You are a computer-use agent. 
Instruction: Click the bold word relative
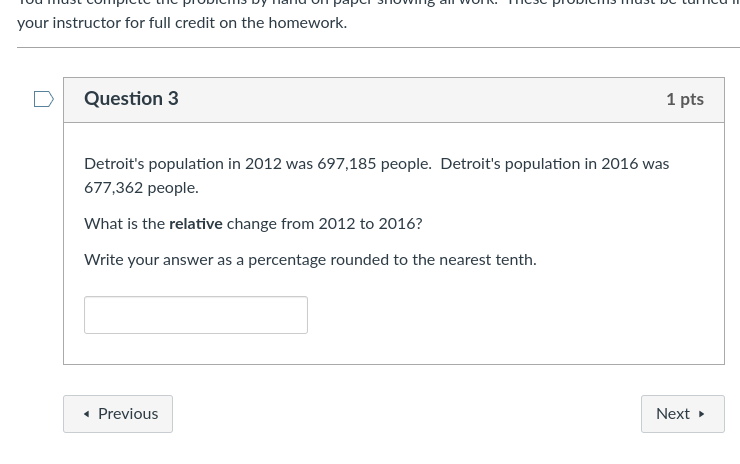196,224
